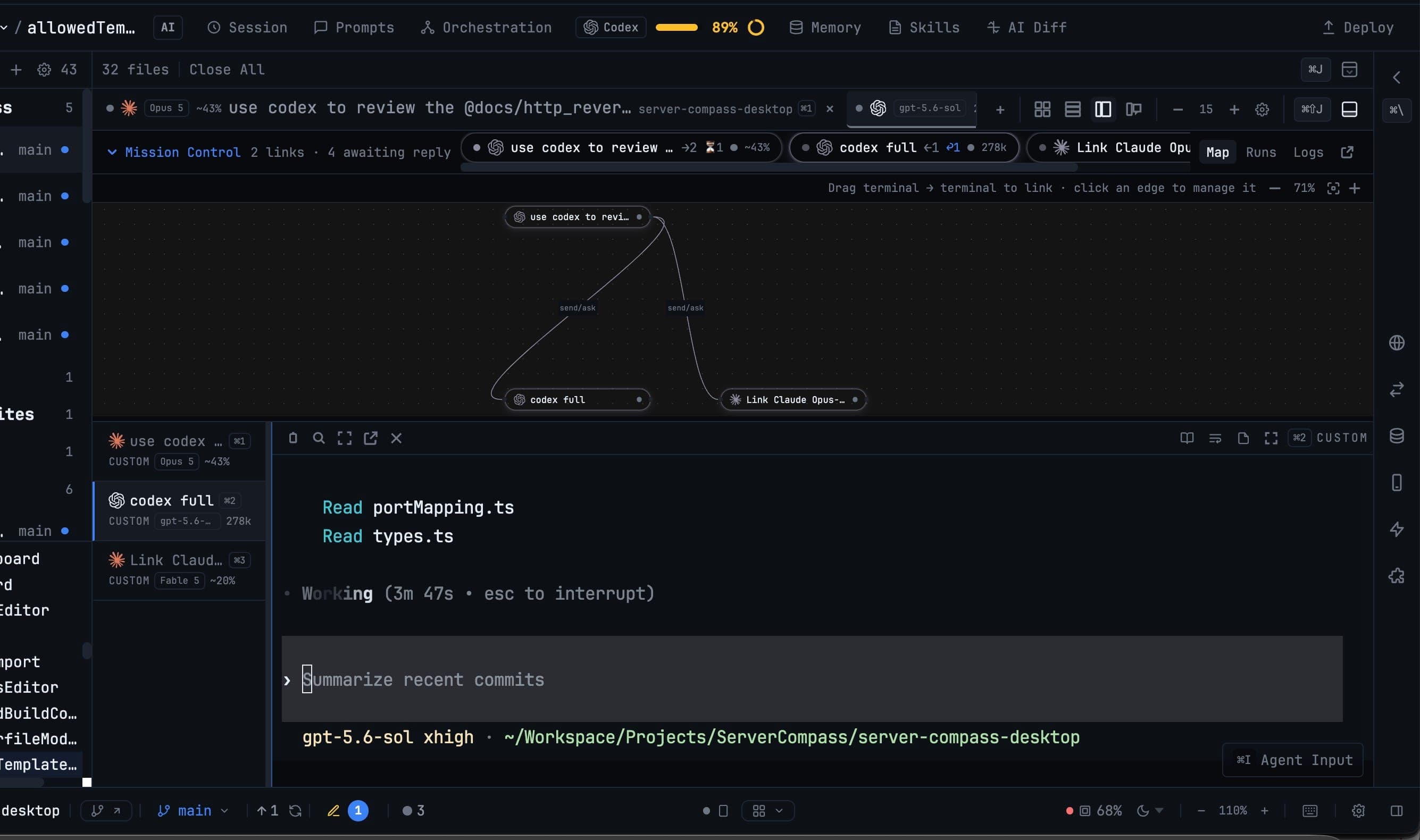Clear terminal with trash icon
This screenshot has width=1420, height=840.
click(x=293, y=438)
